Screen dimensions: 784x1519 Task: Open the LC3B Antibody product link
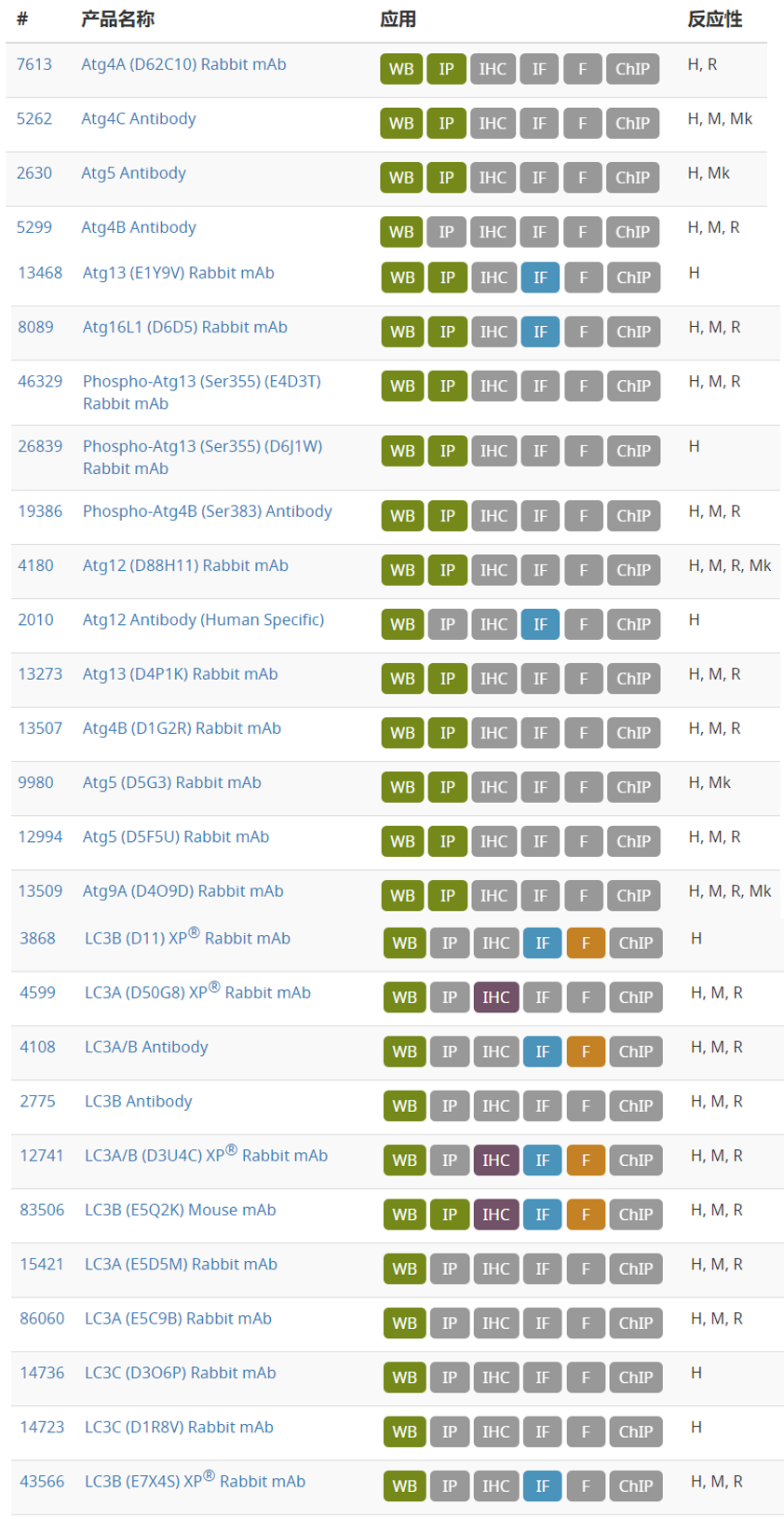(139, 1101)
